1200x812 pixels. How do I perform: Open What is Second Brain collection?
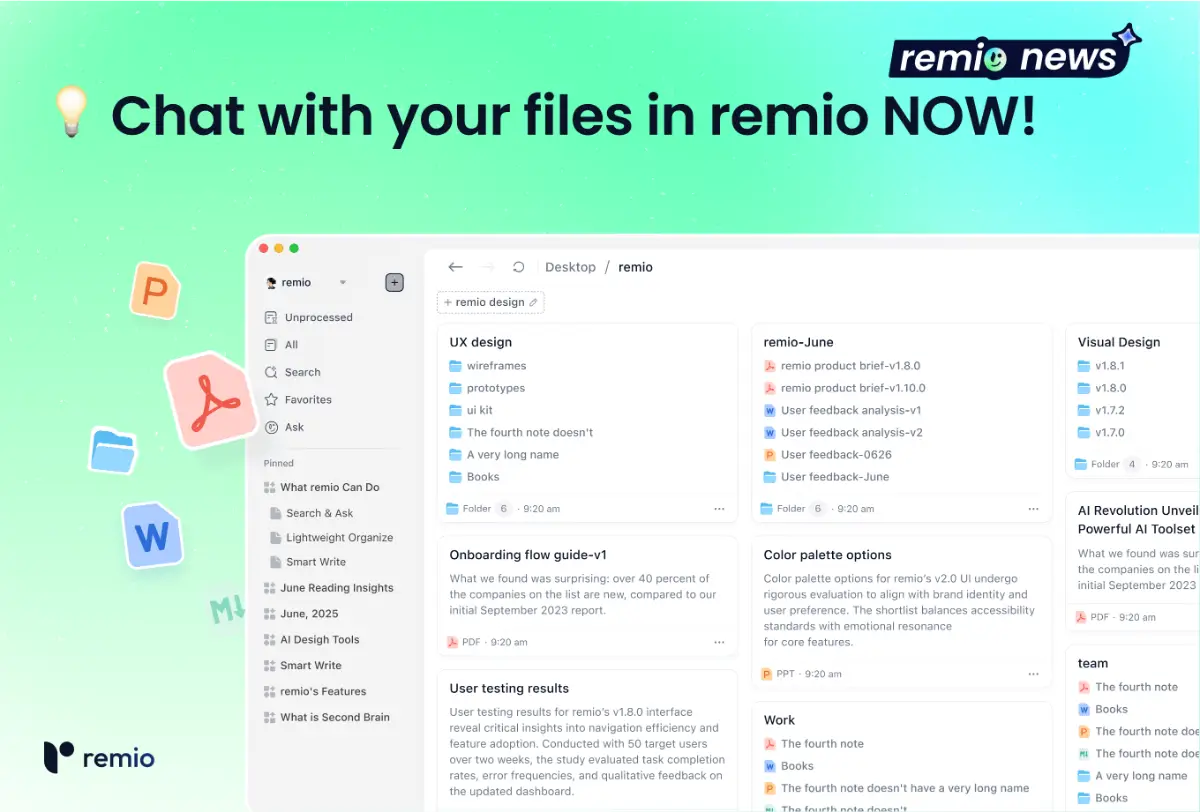pos(335,717)
